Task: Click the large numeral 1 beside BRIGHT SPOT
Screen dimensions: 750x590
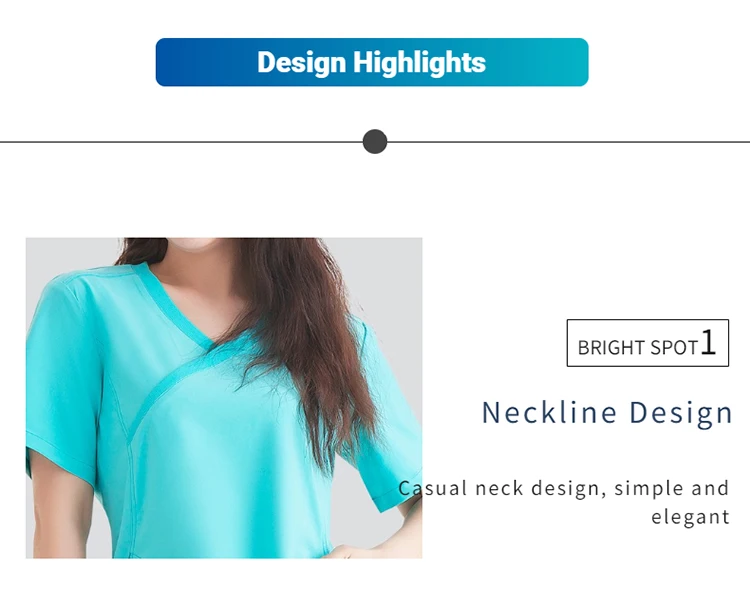Action: pos(708,342)
